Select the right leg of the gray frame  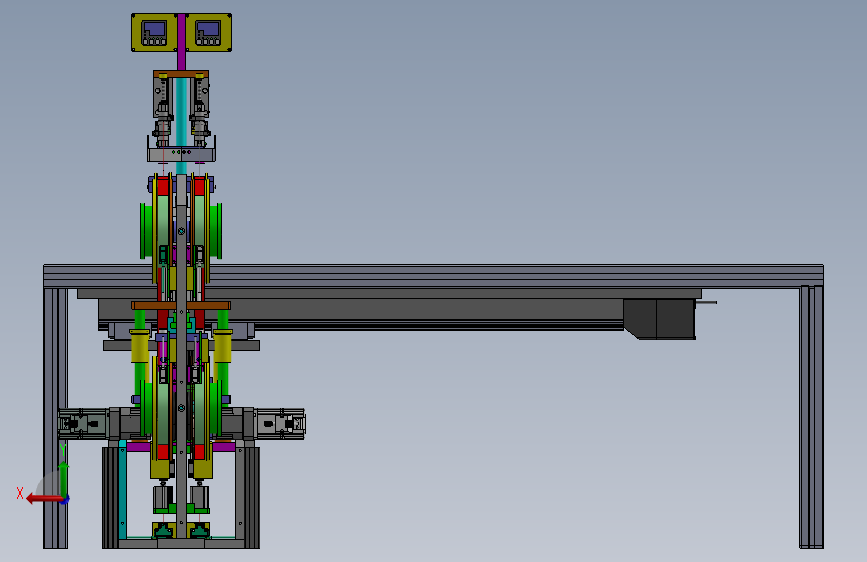point(811,417)
